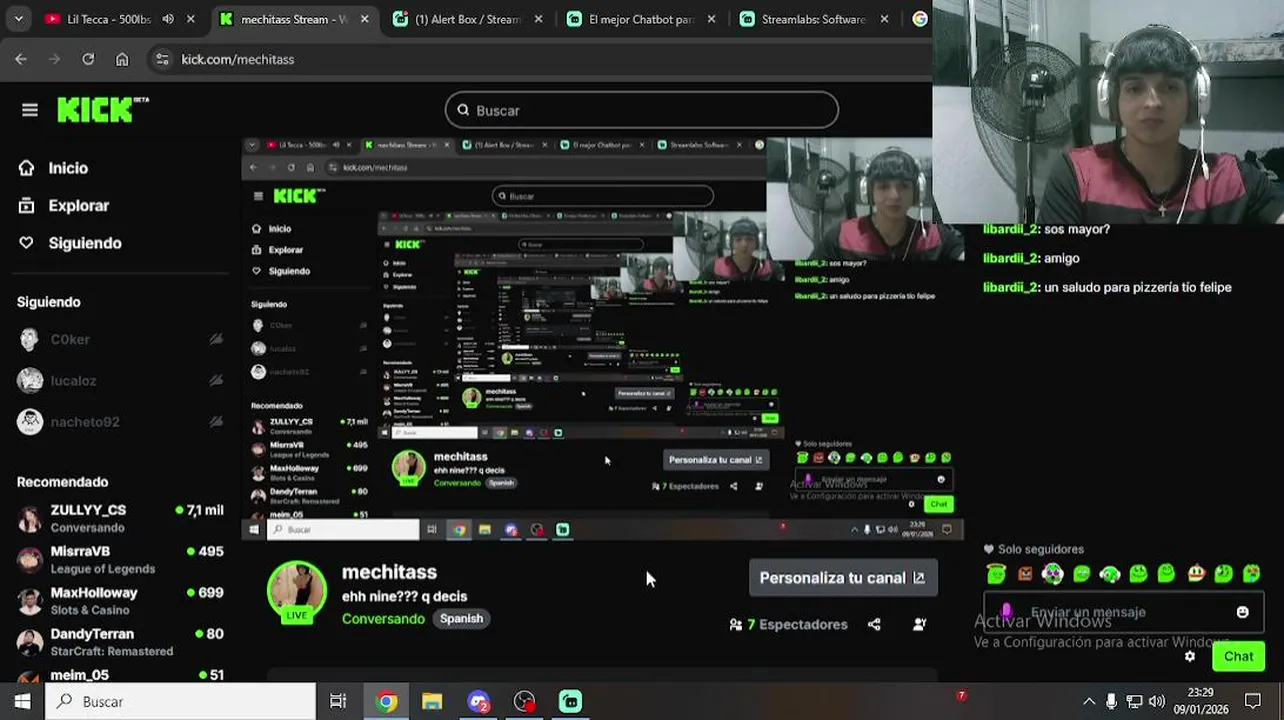Click libardii_2 username on 'sos mayor?' message
This screenshot has height=720, width=1284.
[x=1011, y=229]
